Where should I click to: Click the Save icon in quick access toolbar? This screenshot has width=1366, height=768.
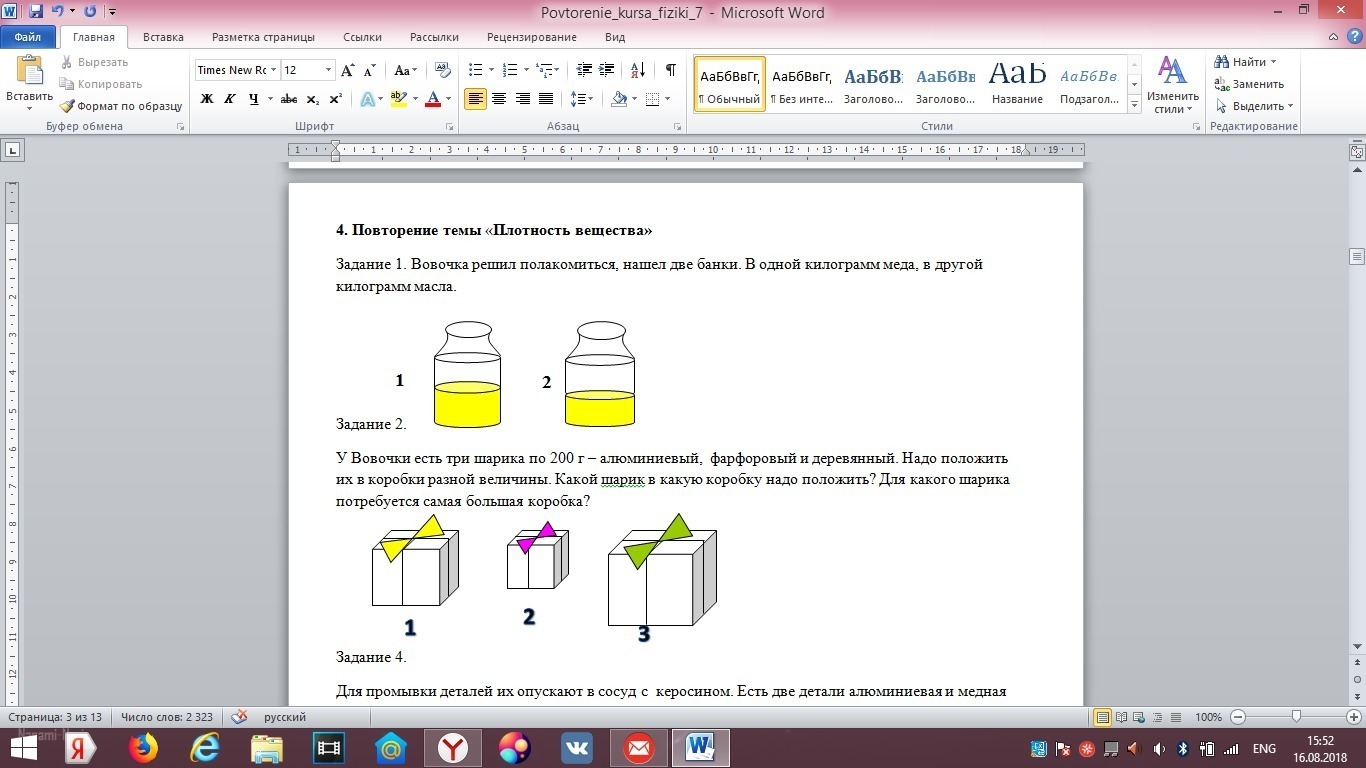tap(36, 12)
